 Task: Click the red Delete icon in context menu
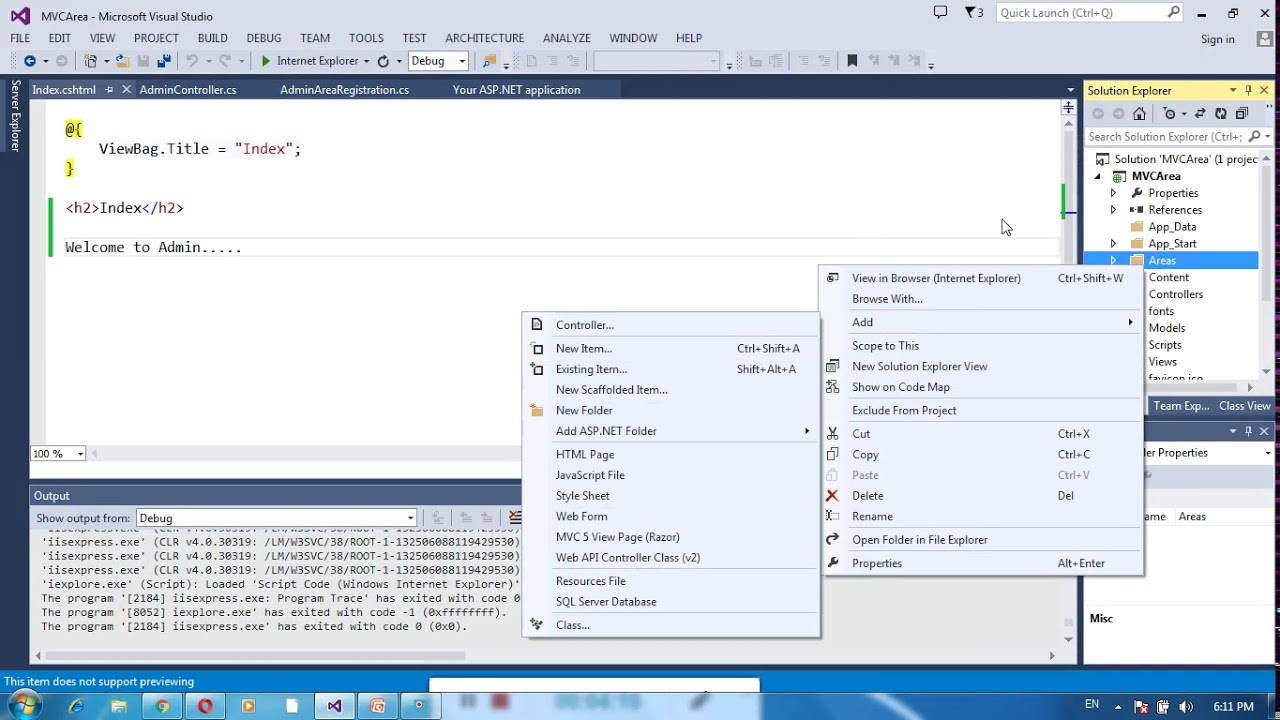point(832,496)
